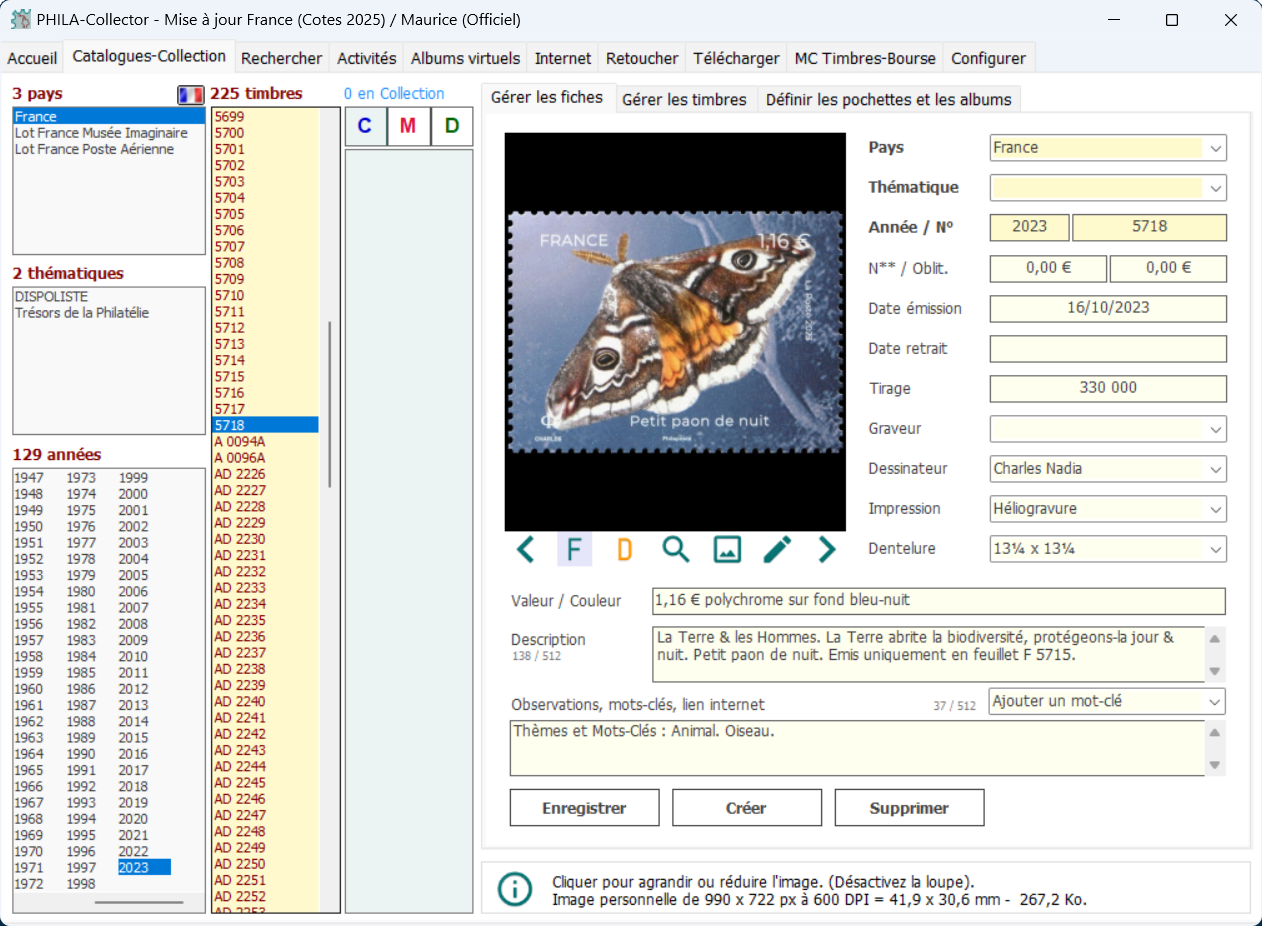Image resolution: width=1262 pixels, height=926 pixels.
Task: Open the Thématique dropdown
Action: point(1215,188)
